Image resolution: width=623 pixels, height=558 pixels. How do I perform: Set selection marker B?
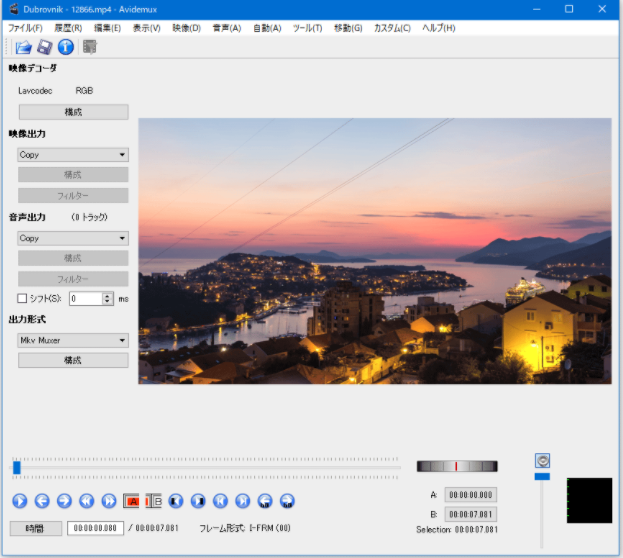(153, 501)
